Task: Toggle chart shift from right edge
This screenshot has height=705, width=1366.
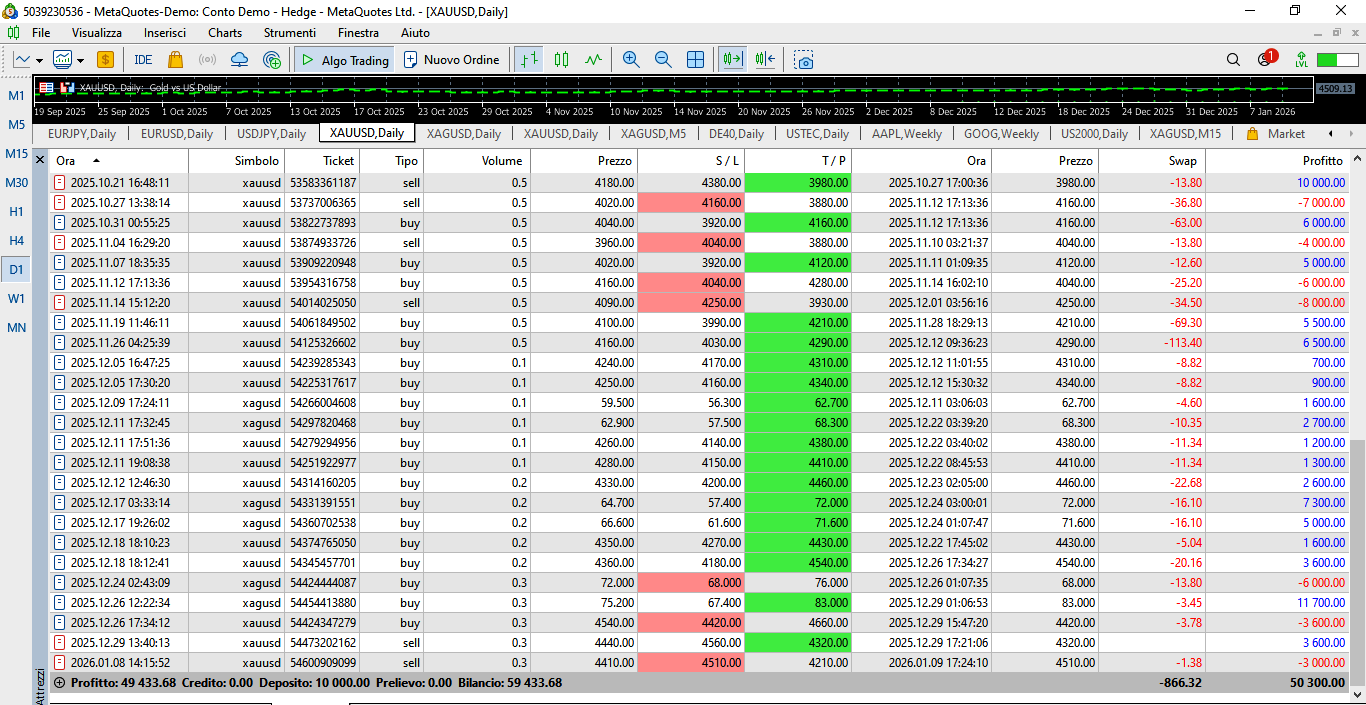Action: [x=766, y=60]
